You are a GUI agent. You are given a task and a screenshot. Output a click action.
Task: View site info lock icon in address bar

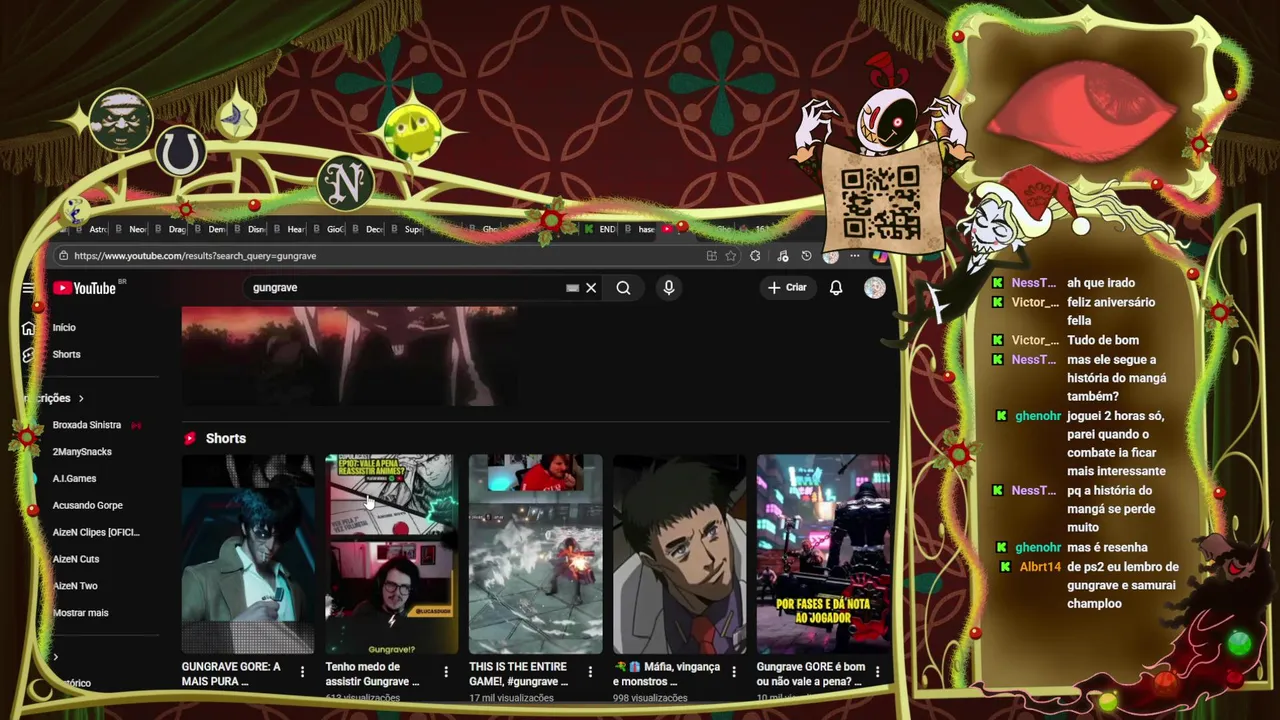point(63,256)
